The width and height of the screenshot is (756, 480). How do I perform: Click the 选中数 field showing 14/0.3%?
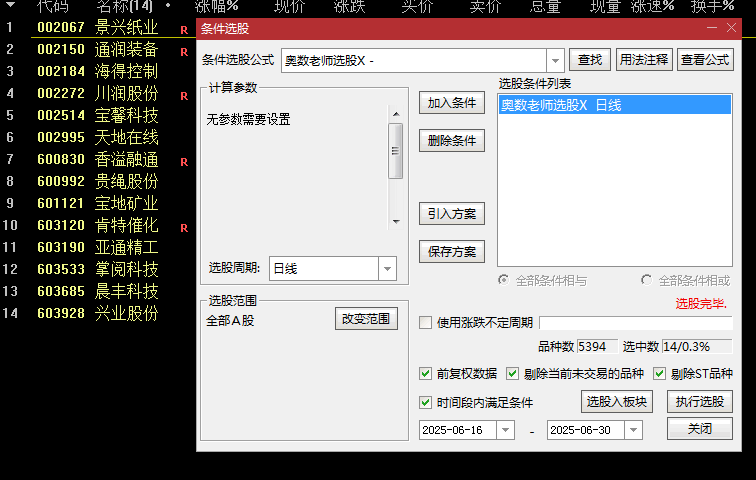tap(697, 347)
